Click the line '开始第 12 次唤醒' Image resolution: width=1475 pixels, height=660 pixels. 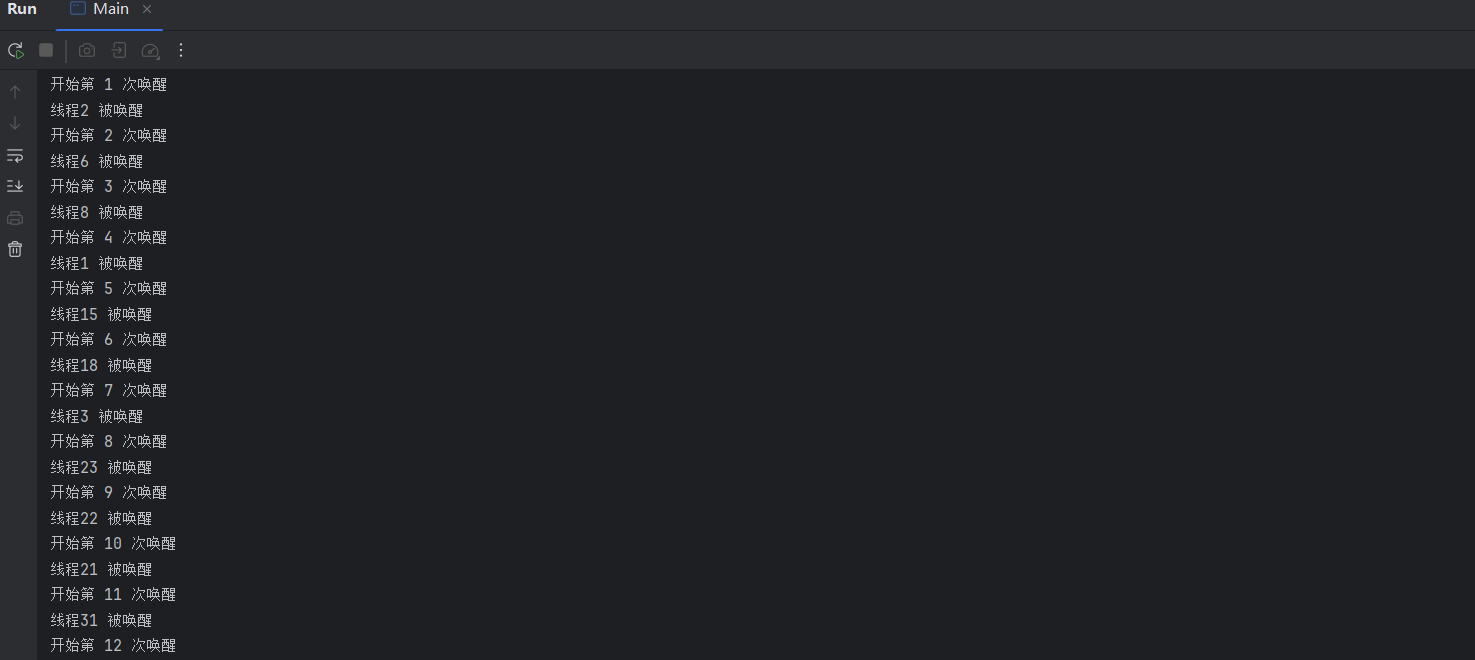(113, 646)
